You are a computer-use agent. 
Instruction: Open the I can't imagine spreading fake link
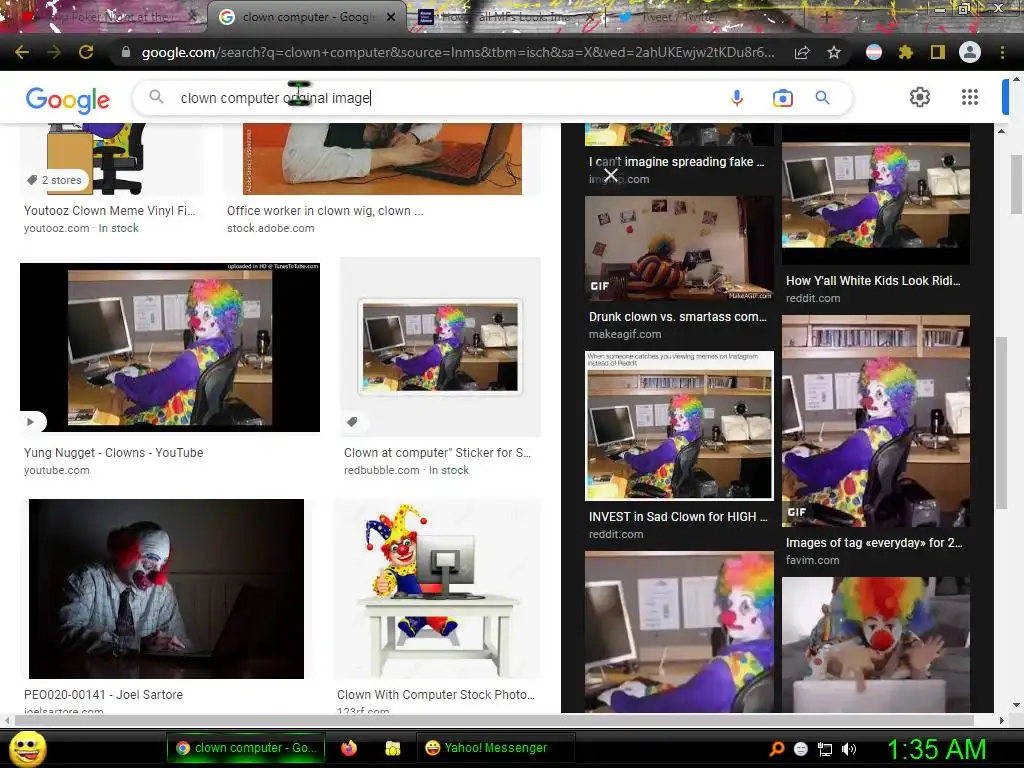(x=677, y=161)
